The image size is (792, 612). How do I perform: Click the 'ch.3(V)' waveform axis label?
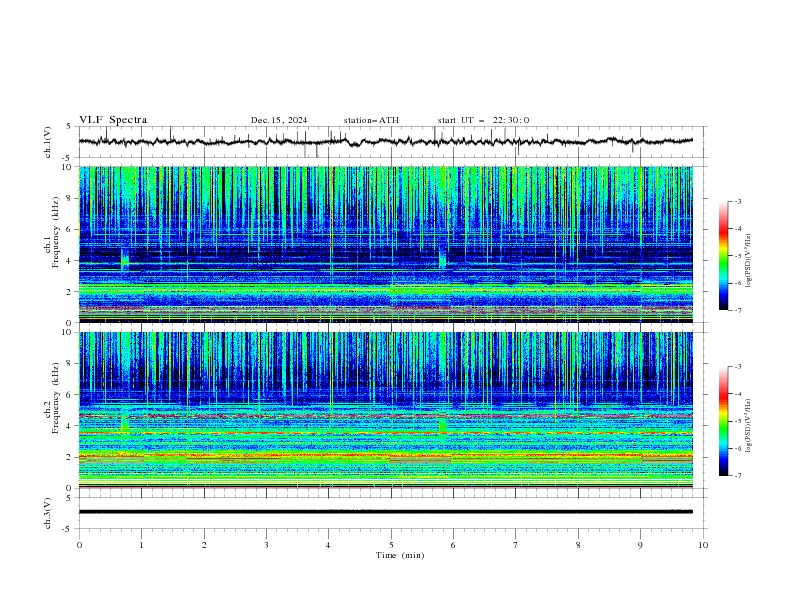click(48, 513)
